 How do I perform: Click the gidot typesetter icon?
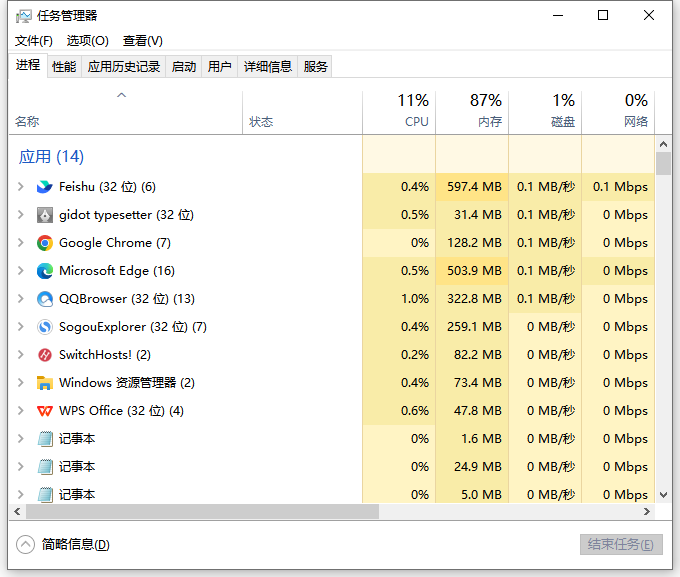coord(45,215)
